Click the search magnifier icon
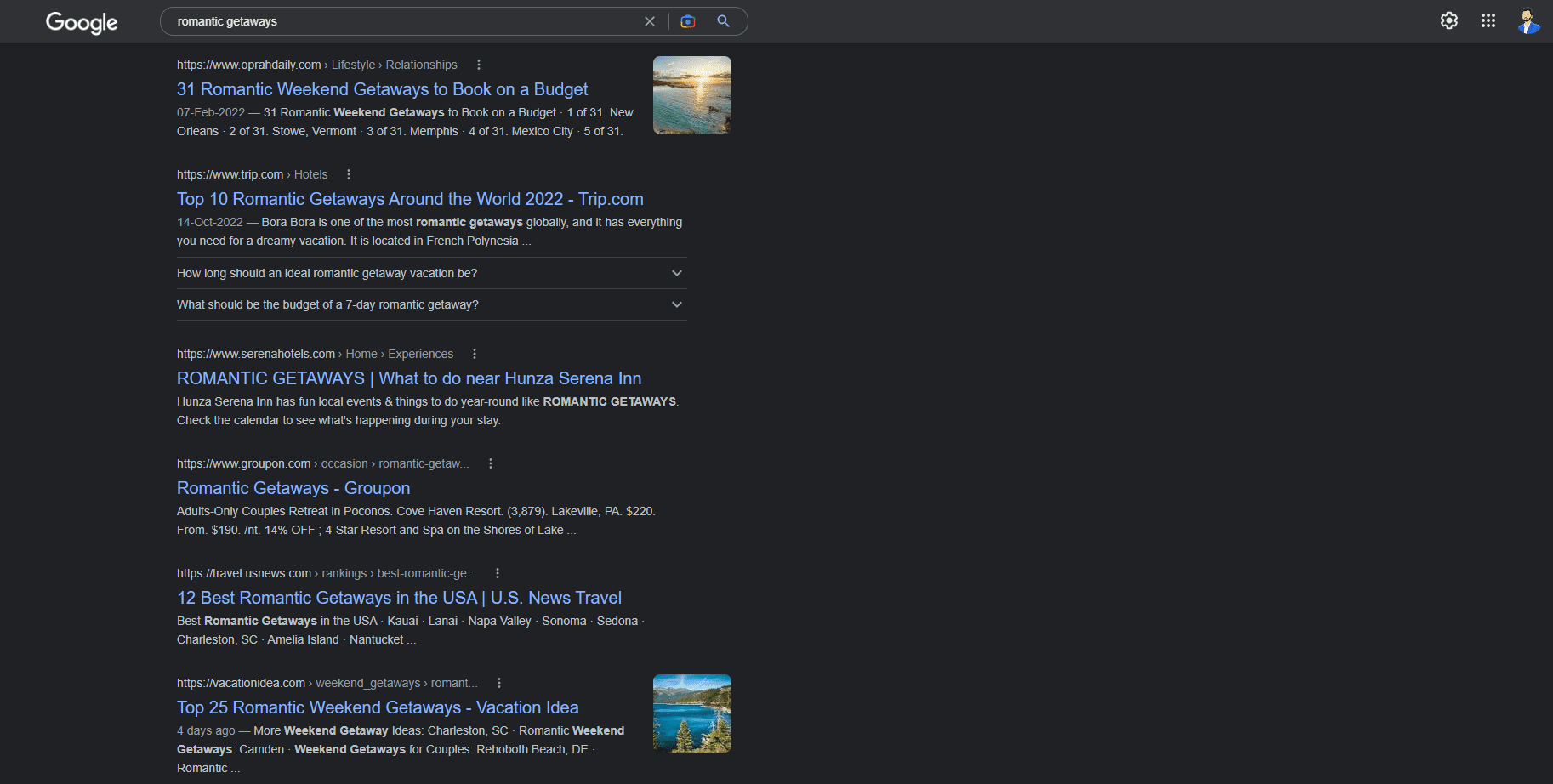The height and width of the screenshot is (784, 1553). pyautogui.click(x=723, y=21)
